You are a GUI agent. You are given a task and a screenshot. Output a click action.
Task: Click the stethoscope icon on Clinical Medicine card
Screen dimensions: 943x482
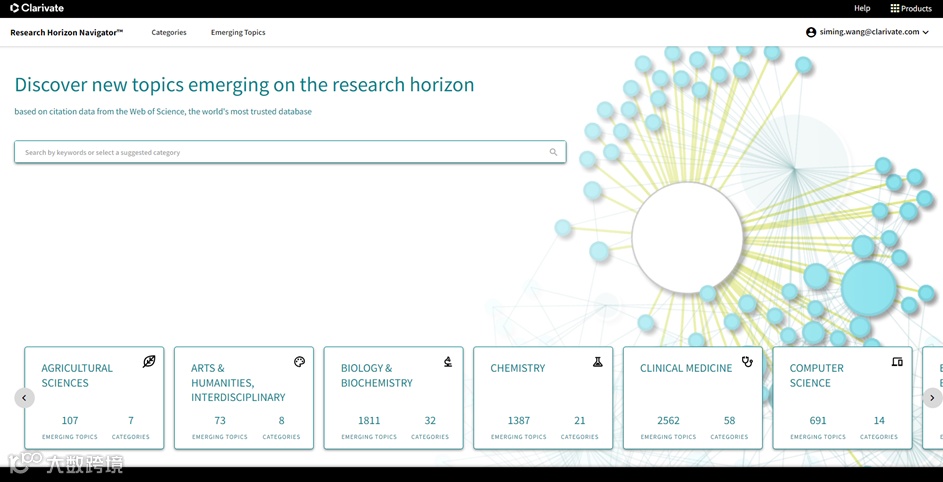[x=748, y=361]
